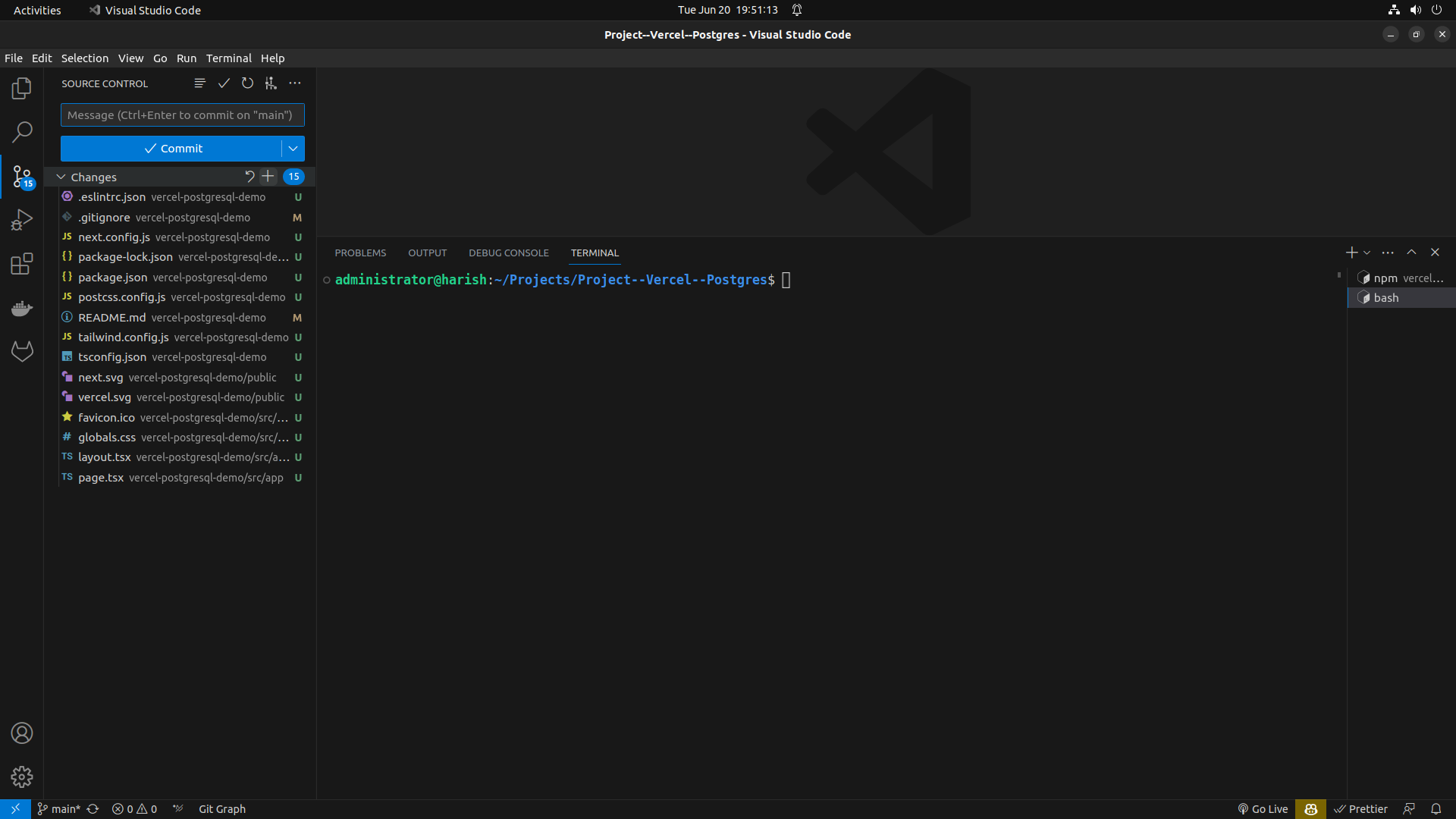Open remote window indicator in status bar
Image resolution: width=1456 pixels, height=819 pixels.
[x=15, y=809]
